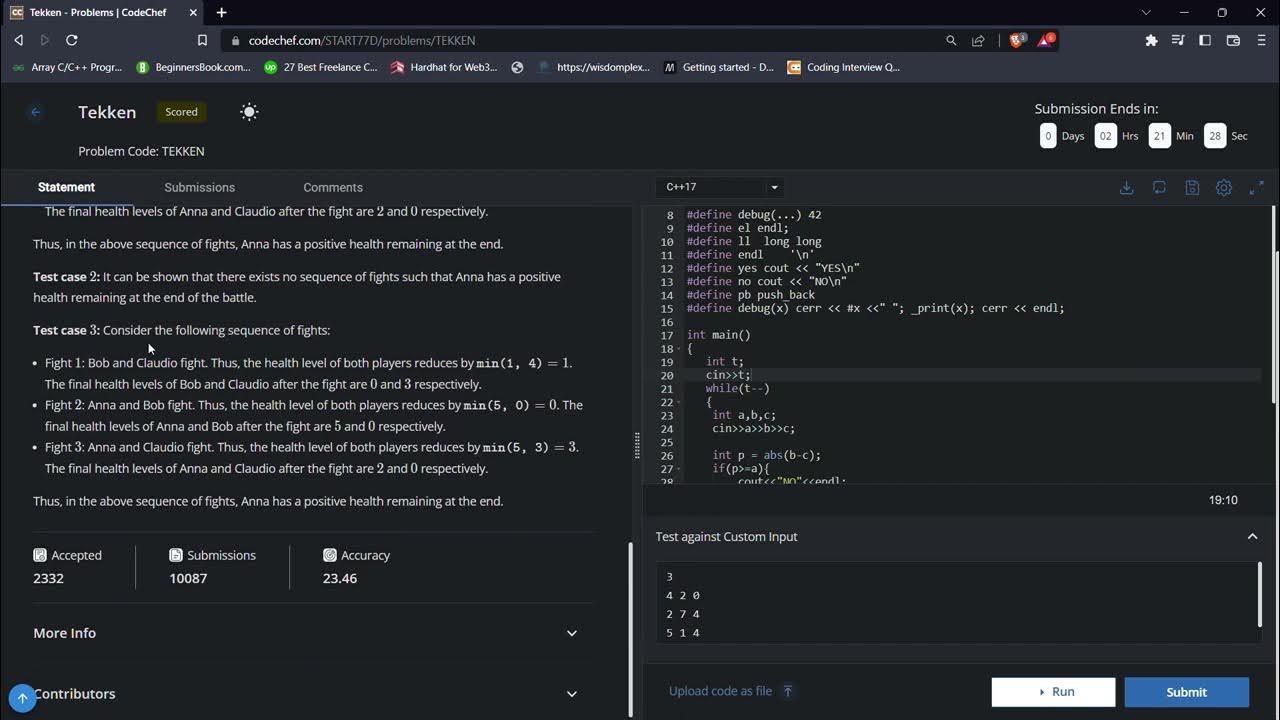This screenshot has height=720, width=1280.
Task: Expand the Contributors section
Action: click(305, 694)
